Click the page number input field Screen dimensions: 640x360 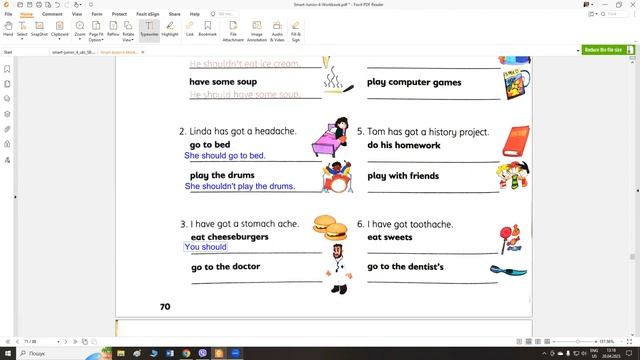[39, 341]
